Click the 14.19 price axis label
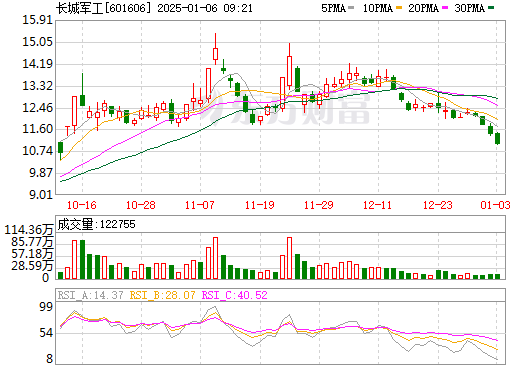Image resolution: width=520 pixels, height=365 pixels. pos(38,64)
